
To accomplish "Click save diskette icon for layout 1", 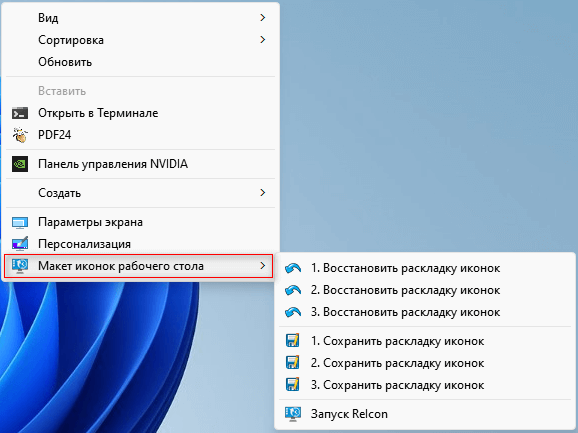I will (293, 341).
